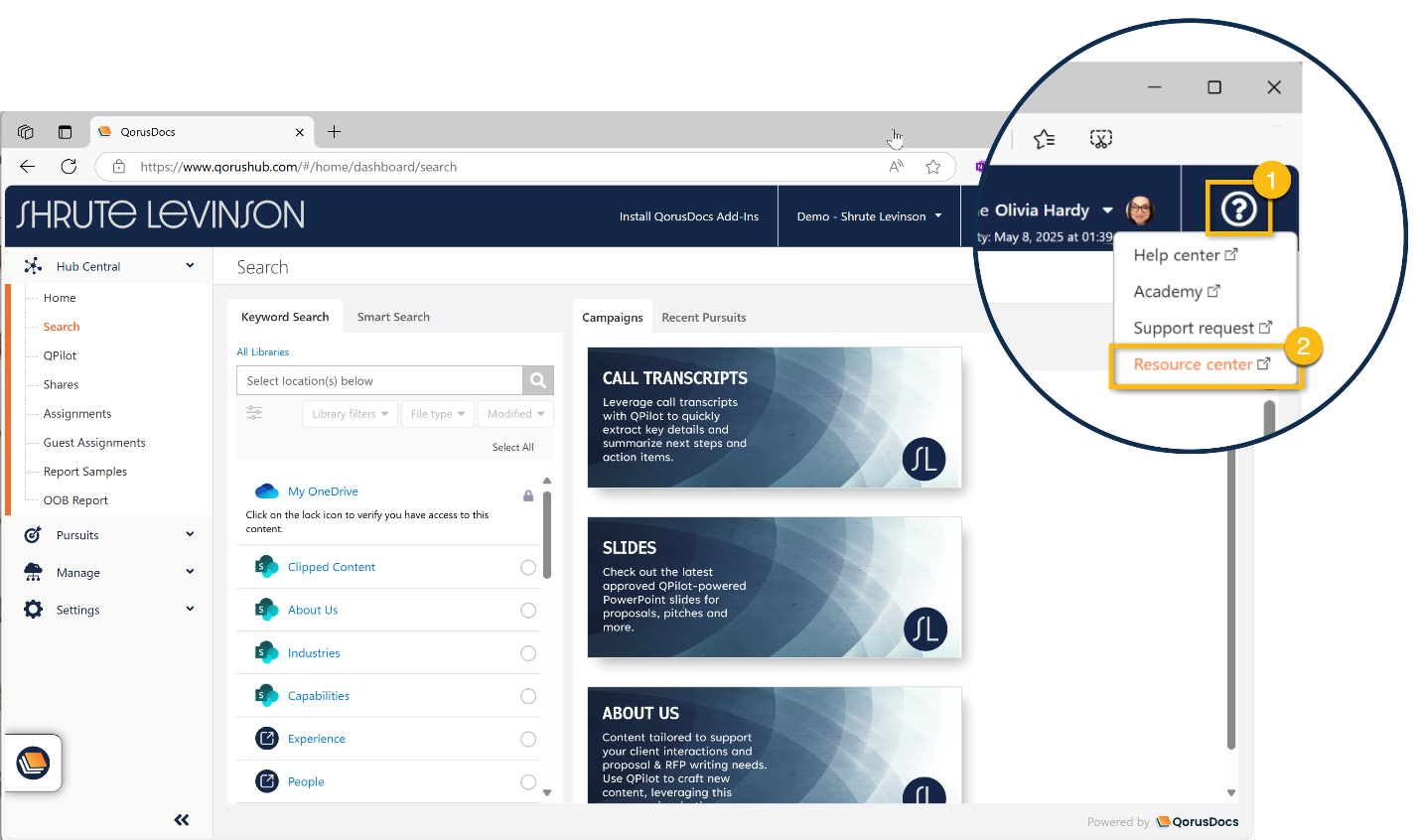Refresh the page in browser

pyautogui.click(x=69, y=167)
